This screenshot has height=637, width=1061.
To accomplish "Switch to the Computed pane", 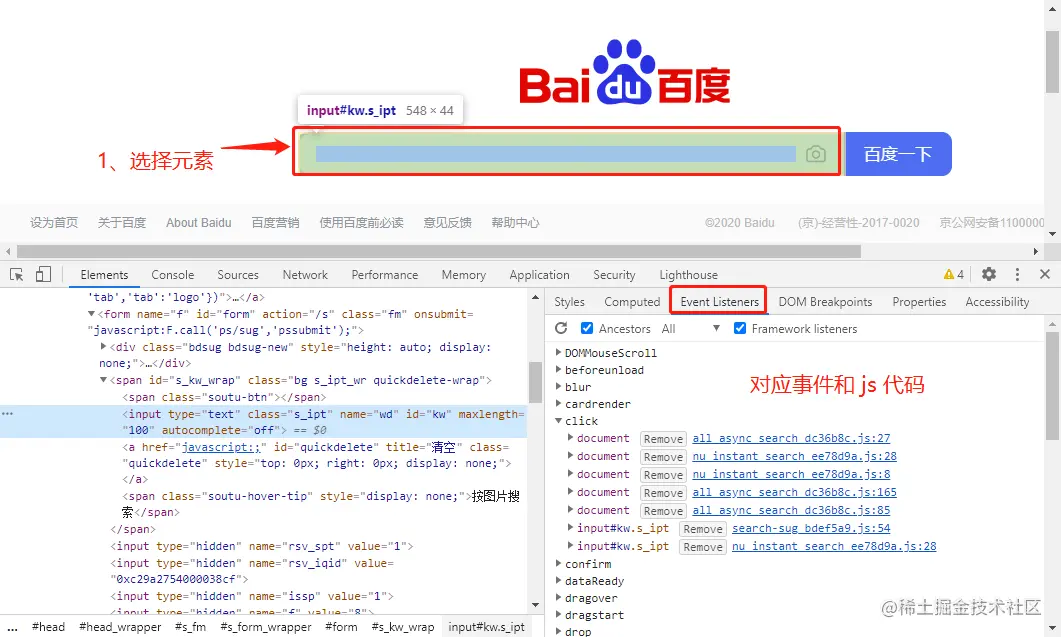I will click(632, 302).
